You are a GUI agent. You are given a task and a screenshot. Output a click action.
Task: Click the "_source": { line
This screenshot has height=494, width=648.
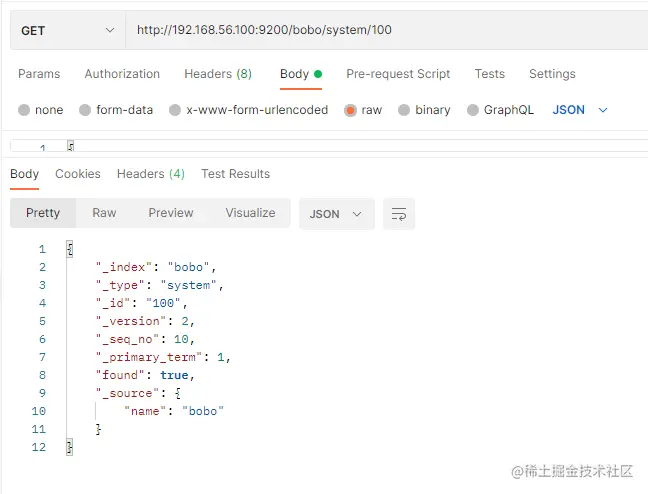tap(138, 393)
